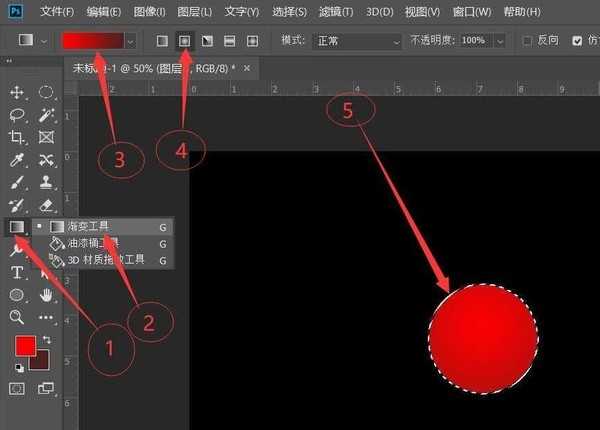Click inside the red circle selection

pyautogui.click(x=483, y=339)
